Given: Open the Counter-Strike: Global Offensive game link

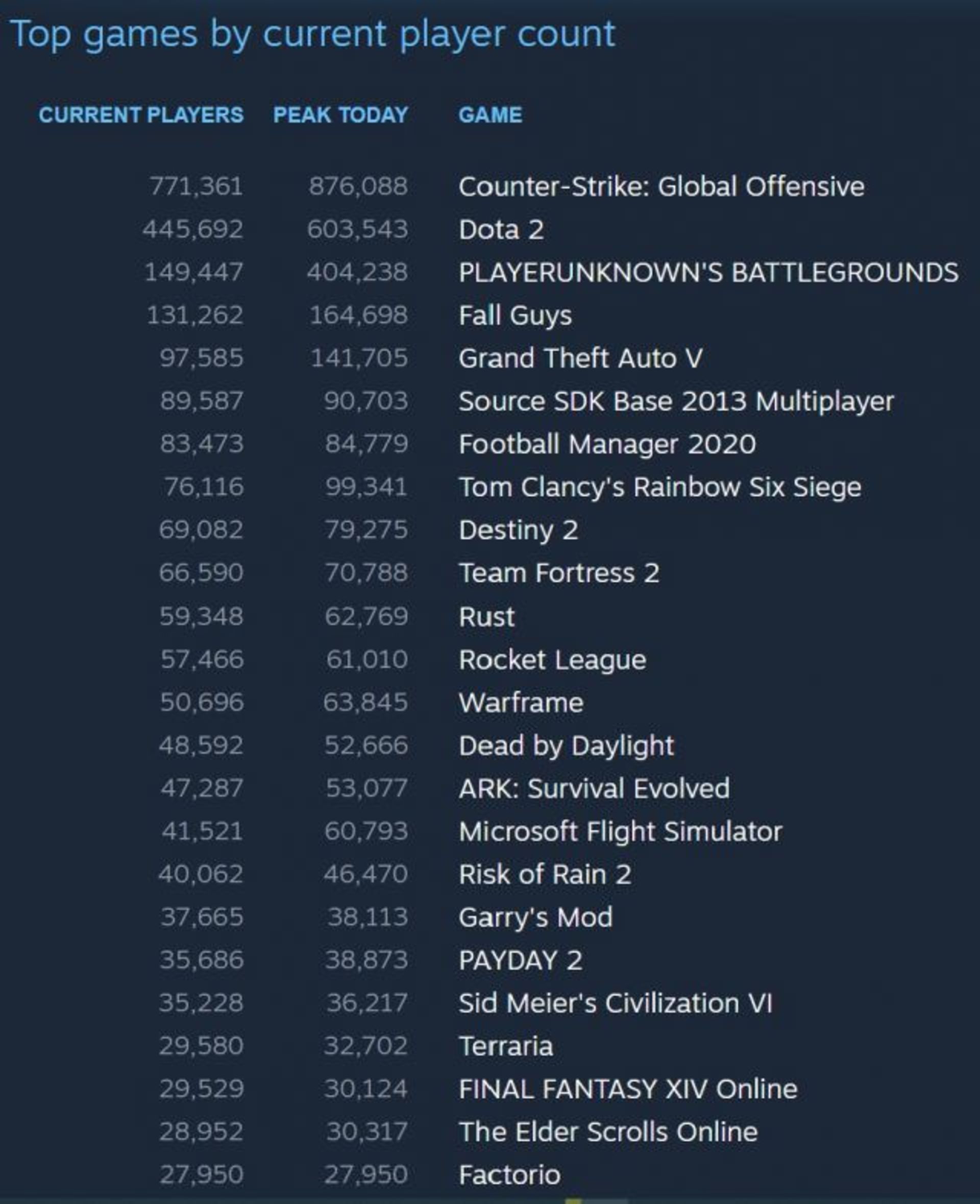Looking at the screenshot, I should 661,186.
